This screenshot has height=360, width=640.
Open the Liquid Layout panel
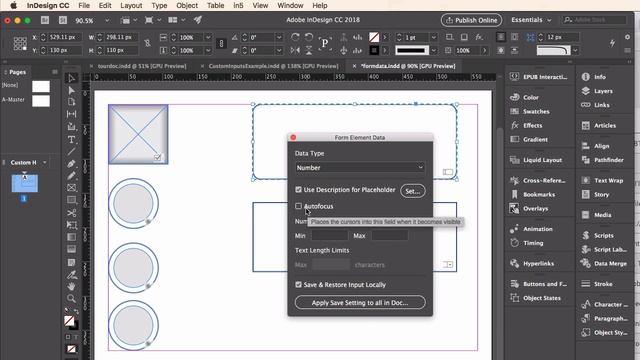(x=536, y=160)
